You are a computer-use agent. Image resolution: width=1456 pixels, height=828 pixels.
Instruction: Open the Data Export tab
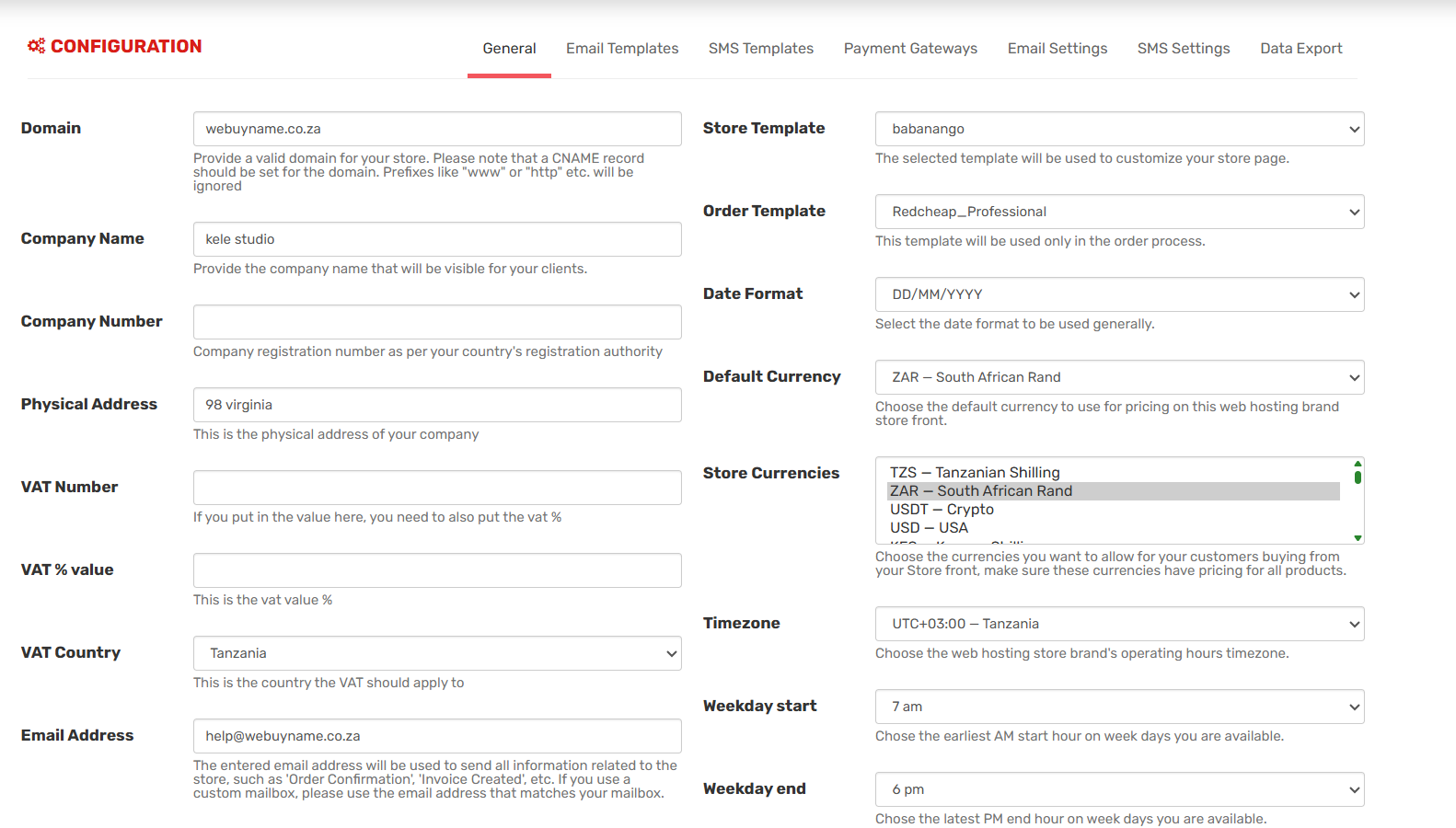(x=1301, y=49)
